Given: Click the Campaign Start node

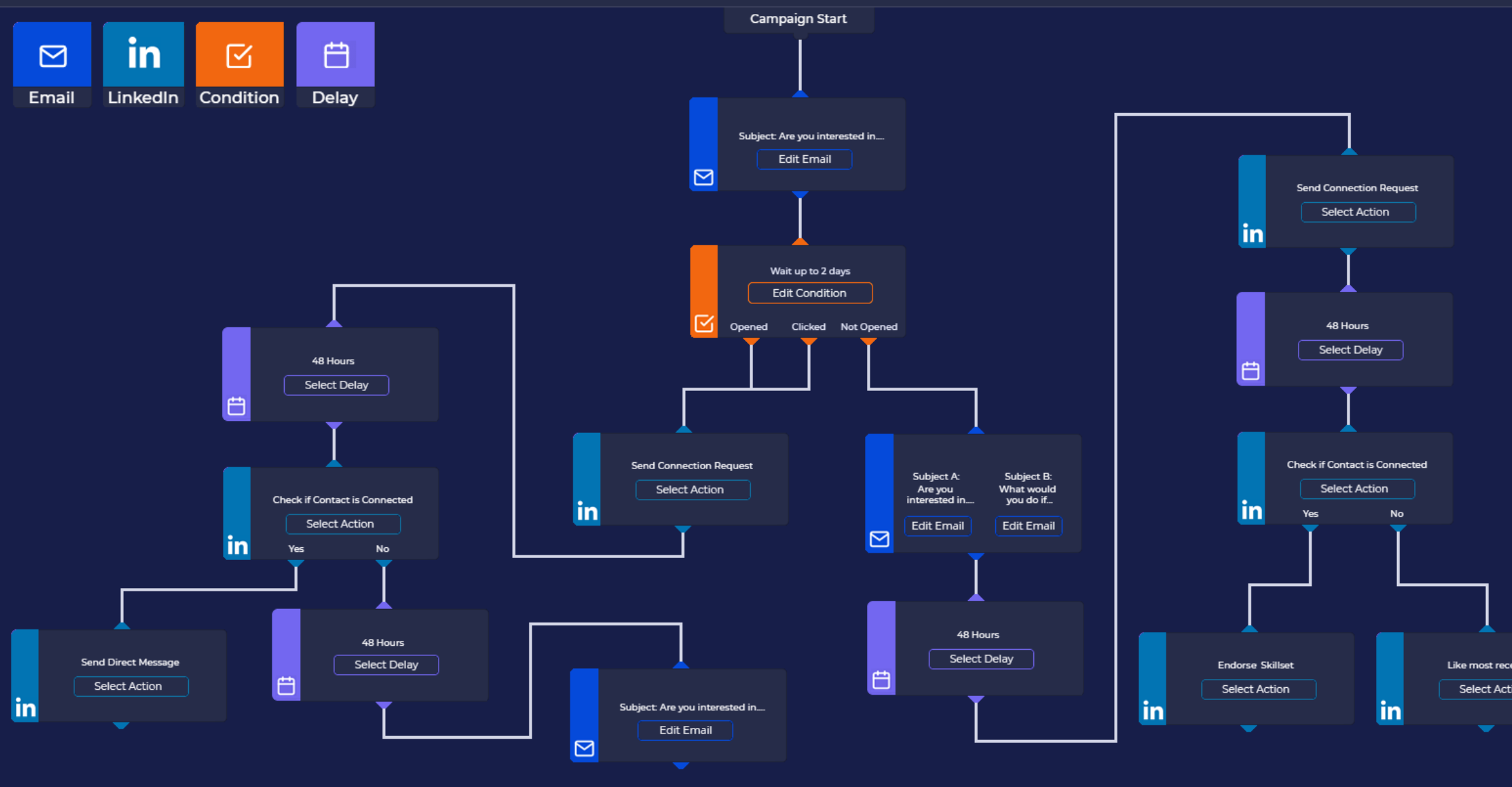Looking at the screenshot, I should (x=798, y=19).
